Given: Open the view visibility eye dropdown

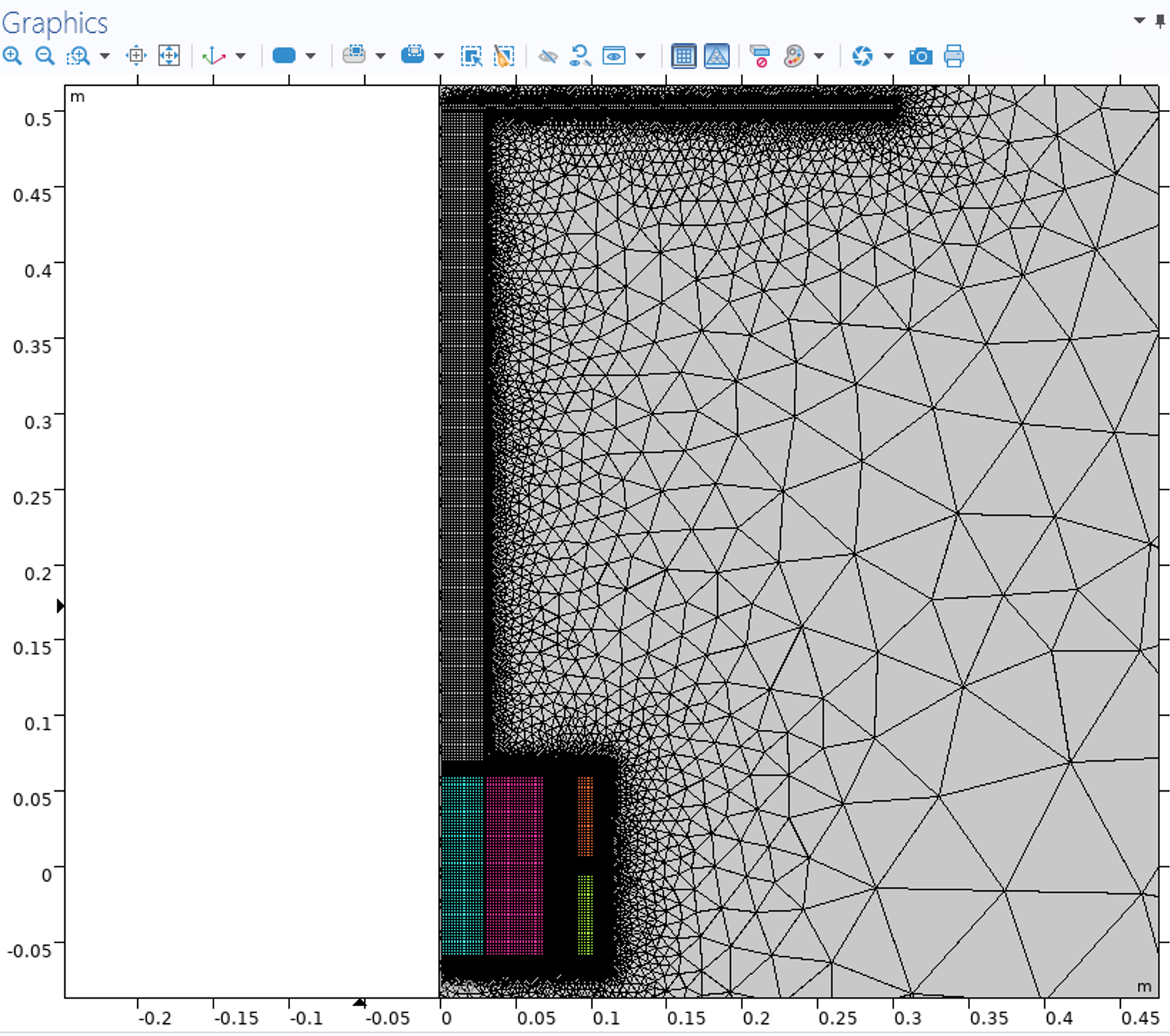Looking at the screenshot, I should (640, 56).
